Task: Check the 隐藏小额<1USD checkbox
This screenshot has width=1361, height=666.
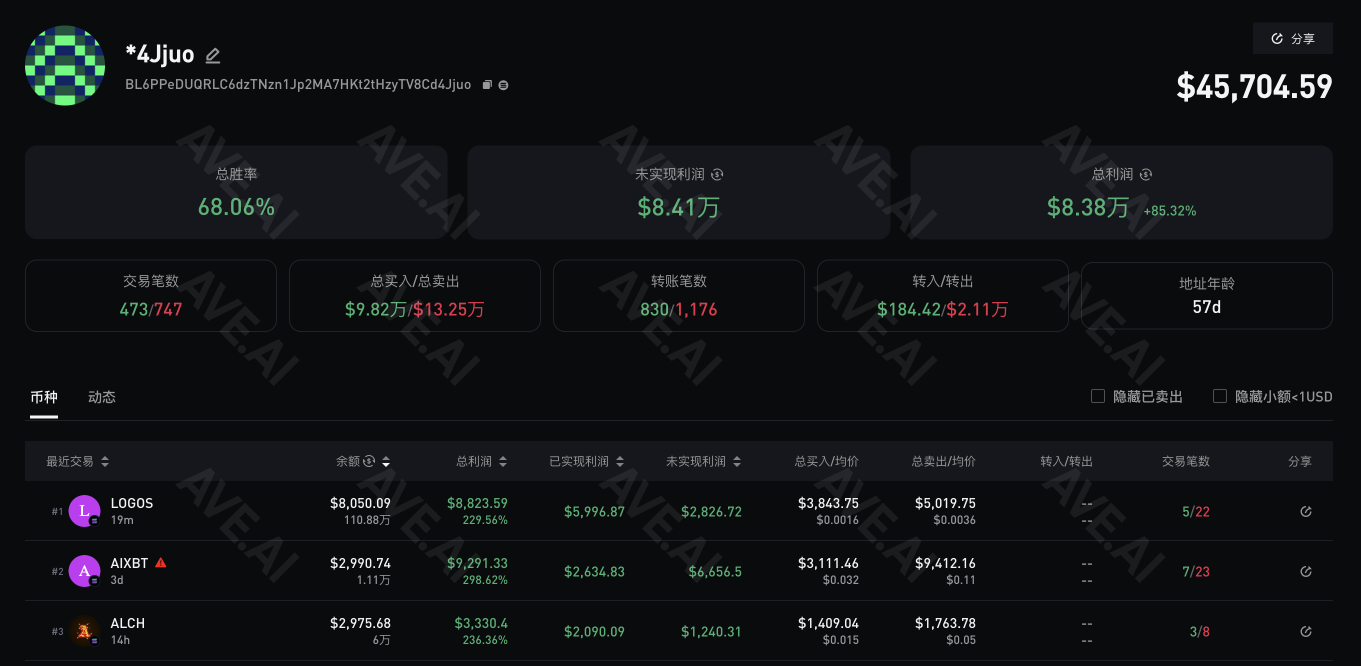Action: pos(1220,396)
